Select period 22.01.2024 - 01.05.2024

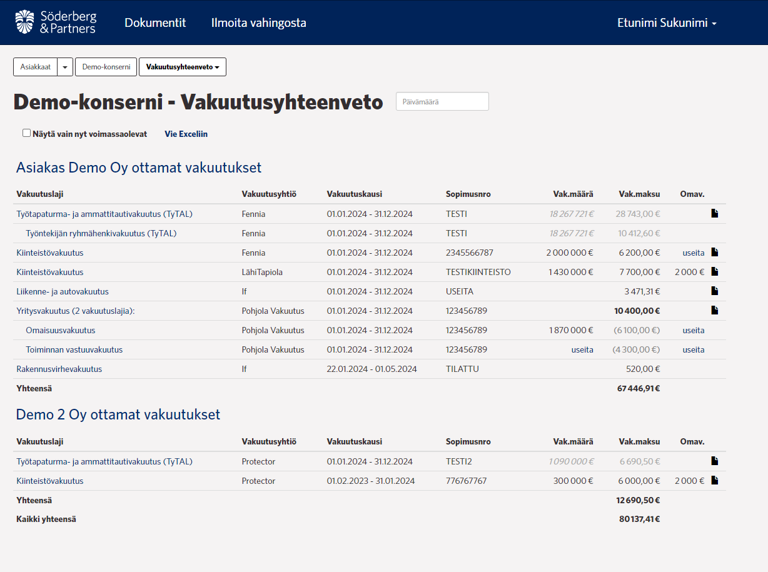(372, 369)
